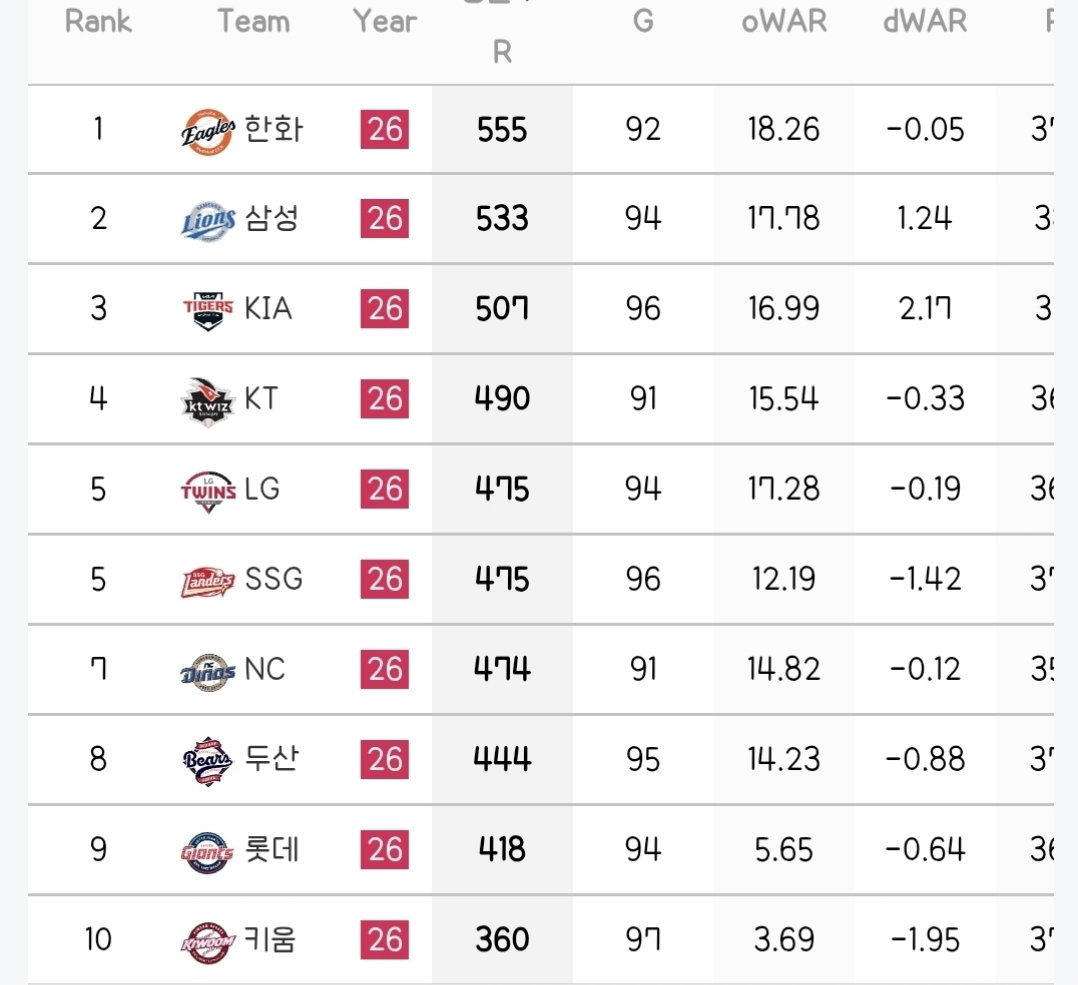Sort table by the R column header
This screenshot has height=985, width=1078.
[502, 52]
